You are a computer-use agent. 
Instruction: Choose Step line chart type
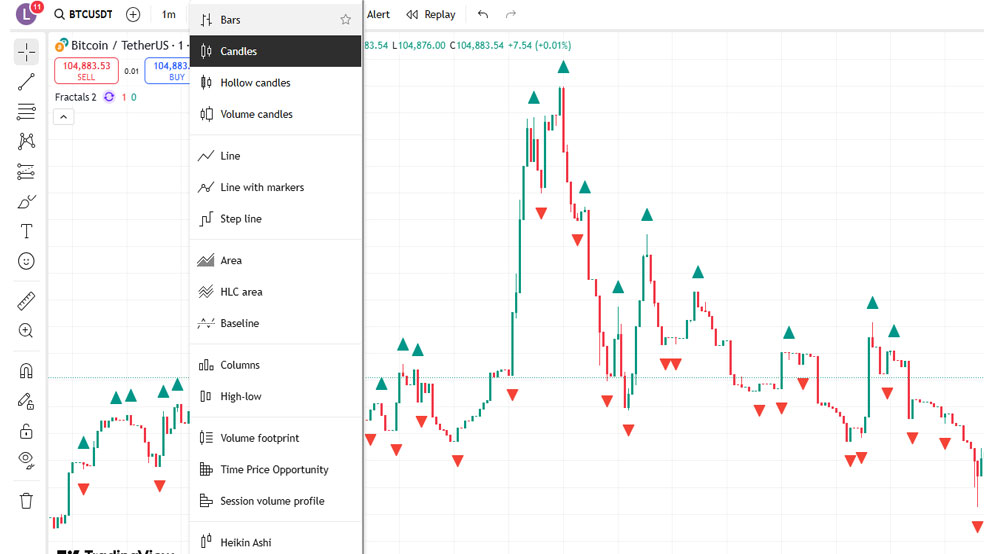pyautogui.click(x=275, y=218)
